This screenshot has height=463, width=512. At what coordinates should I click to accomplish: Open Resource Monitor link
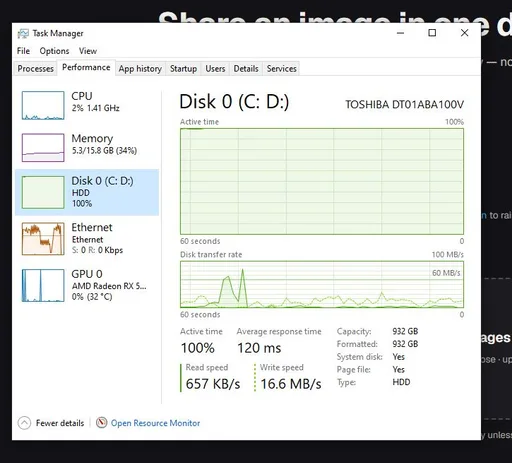(x=155, y=423)
